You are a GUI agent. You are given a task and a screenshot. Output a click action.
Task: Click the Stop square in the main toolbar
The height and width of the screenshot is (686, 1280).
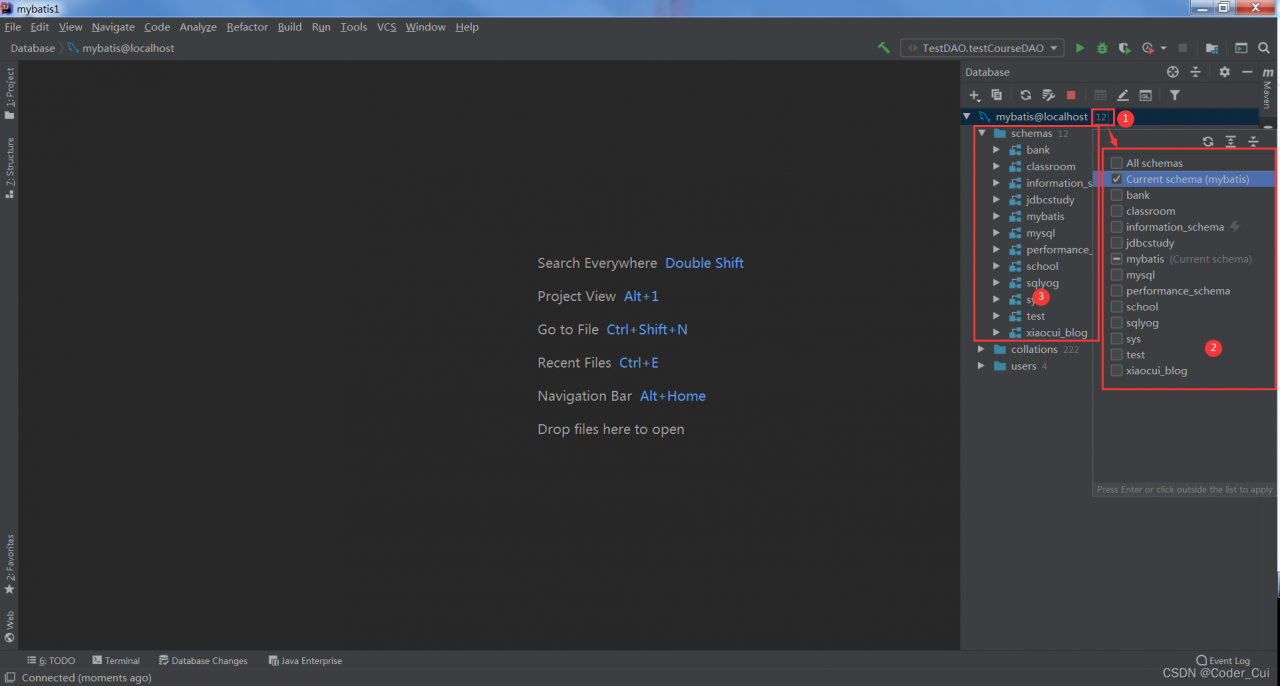1183,48
